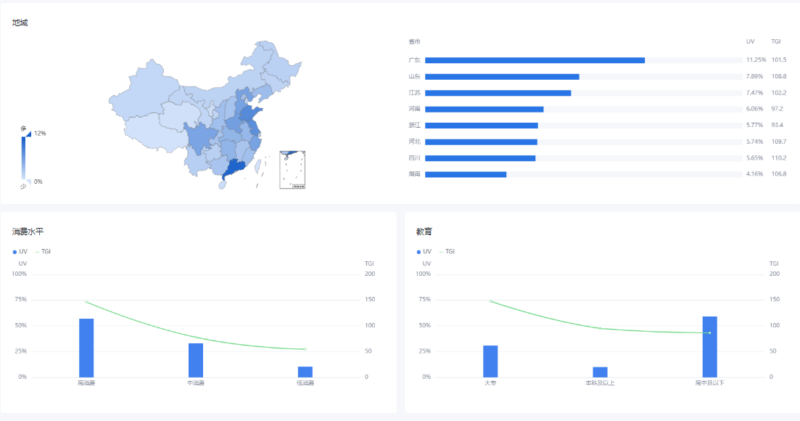Click the South China Sea inset map

click(292, 170)
